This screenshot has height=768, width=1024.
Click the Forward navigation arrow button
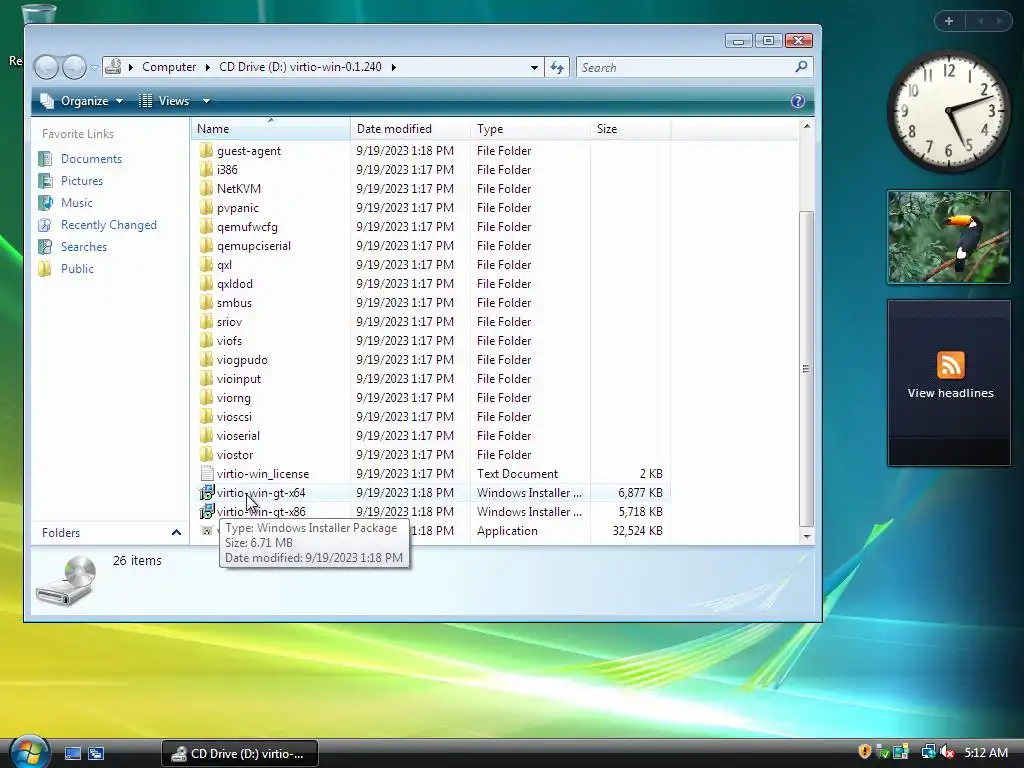74,67
